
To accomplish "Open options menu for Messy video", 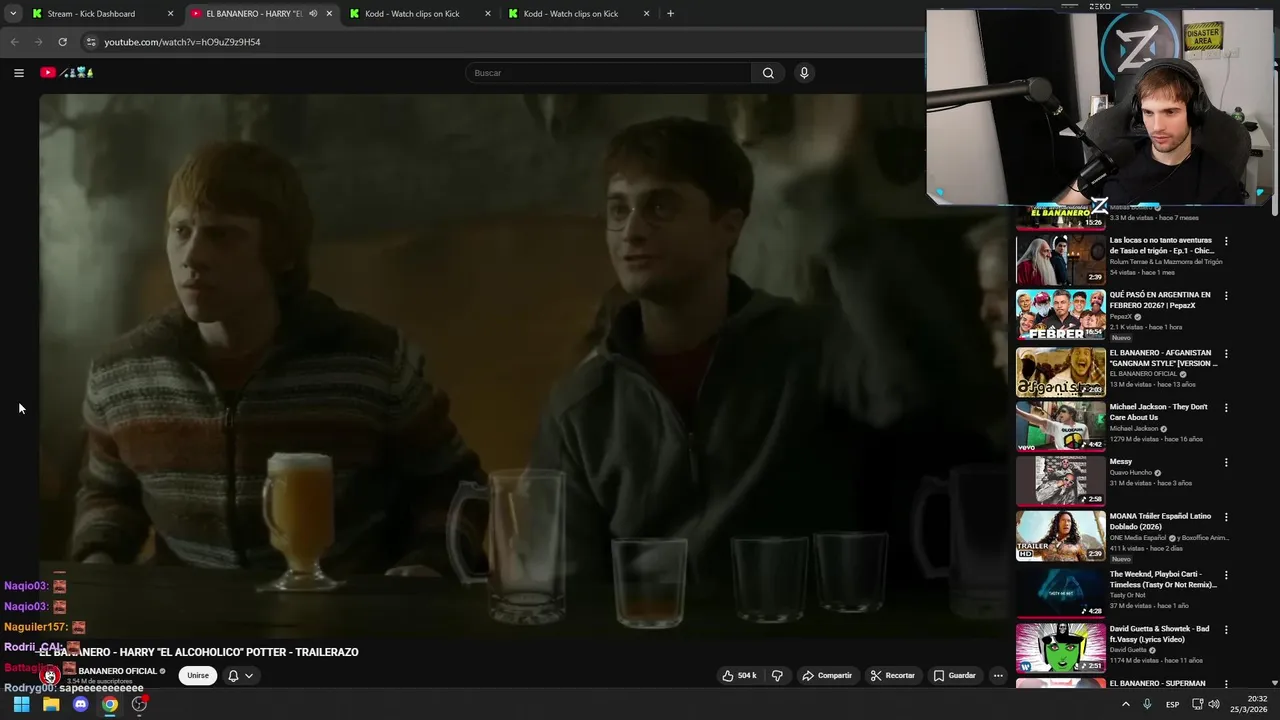I will (x=1226, y=463).
